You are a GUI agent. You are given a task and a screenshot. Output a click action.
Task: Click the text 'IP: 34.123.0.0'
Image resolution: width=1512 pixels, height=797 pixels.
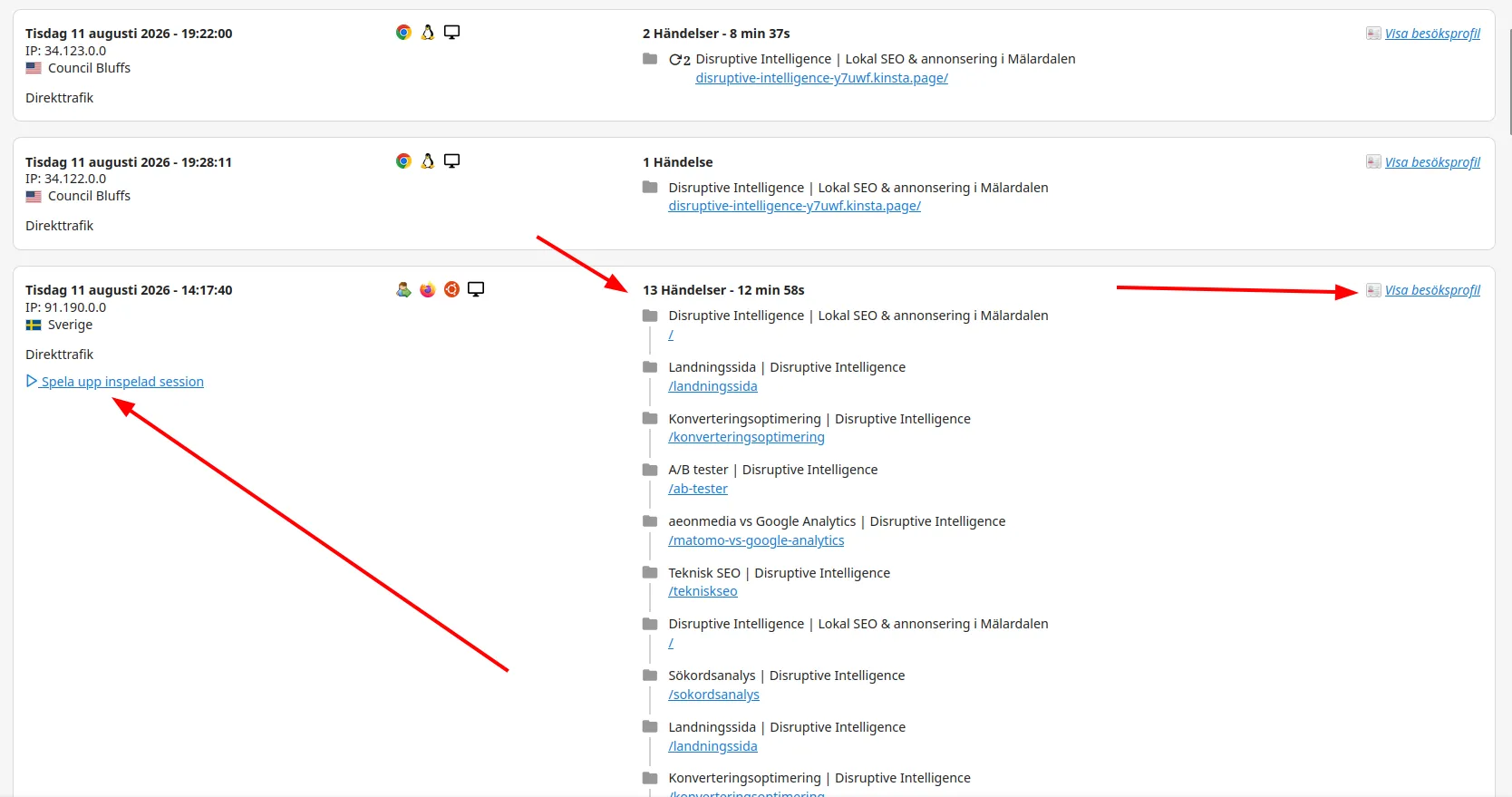click(65, 51)
